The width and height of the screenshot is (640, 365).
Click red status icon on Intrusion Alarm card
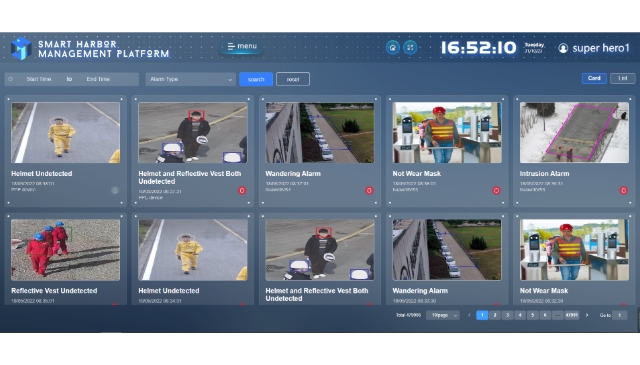pyautogui.click(x=623, y=190)
